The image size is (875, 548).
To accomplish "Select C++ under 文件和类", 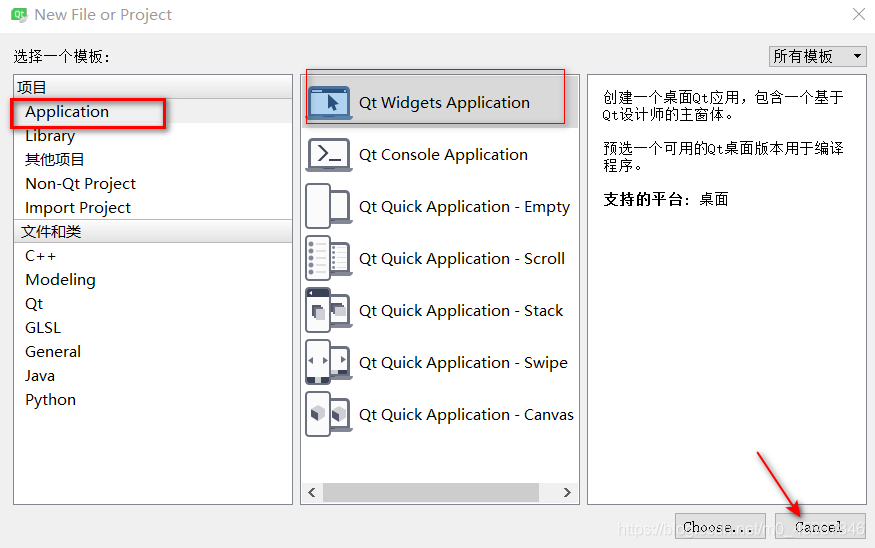I will coord(41,256).
